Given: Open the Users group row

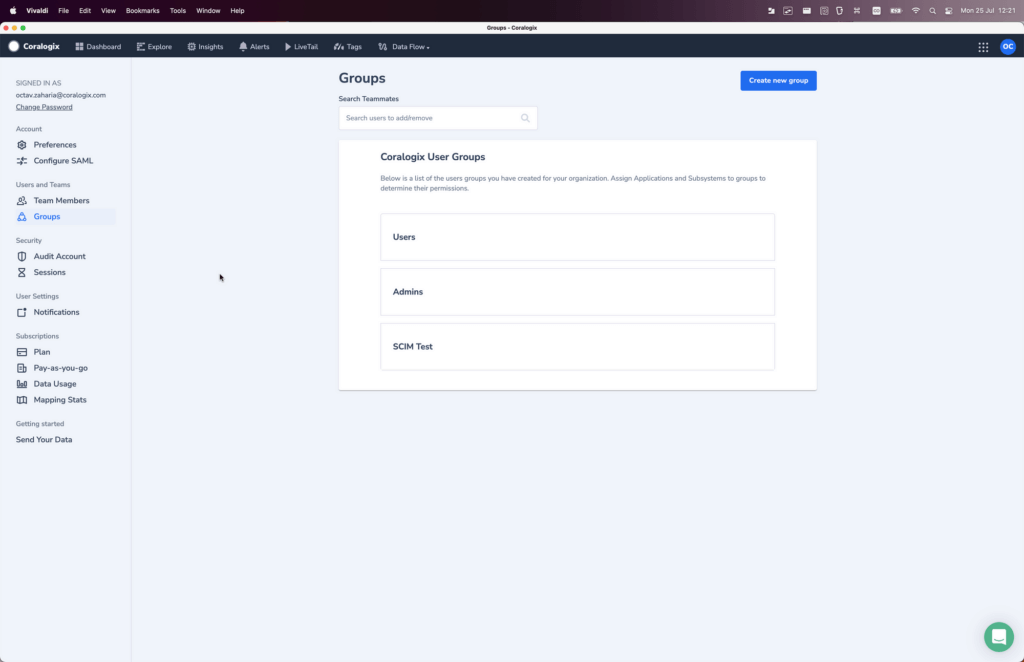Looking at the screenshot, I should pyautogui.click(x=577, y=237).
